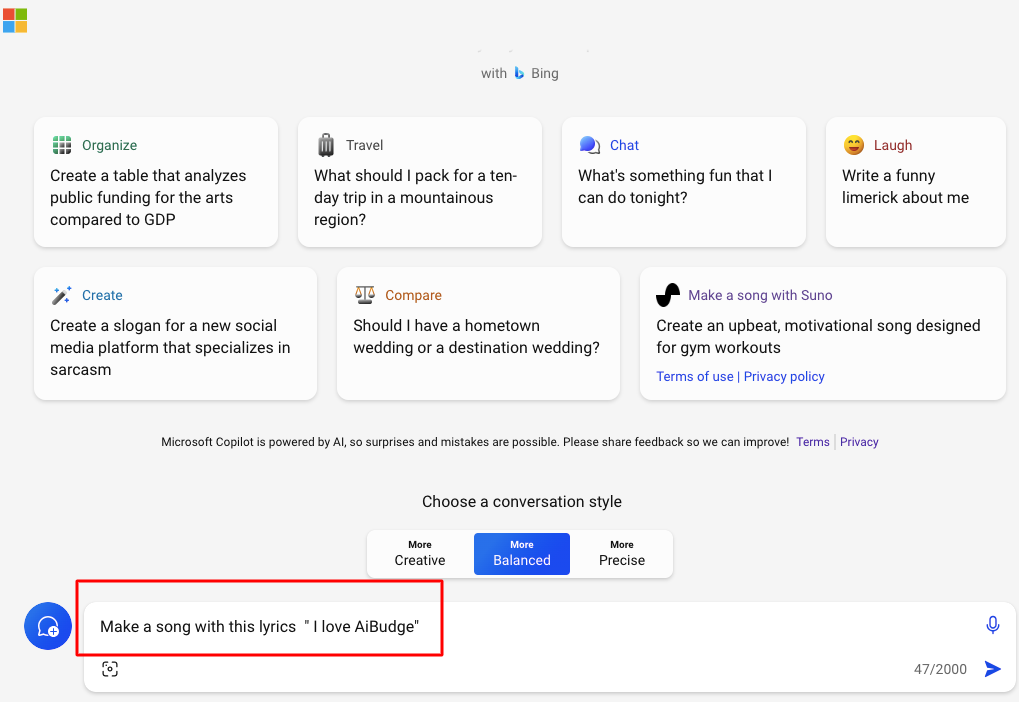
Task: Start a new topic with the chat button
Action: coord(47,626)
